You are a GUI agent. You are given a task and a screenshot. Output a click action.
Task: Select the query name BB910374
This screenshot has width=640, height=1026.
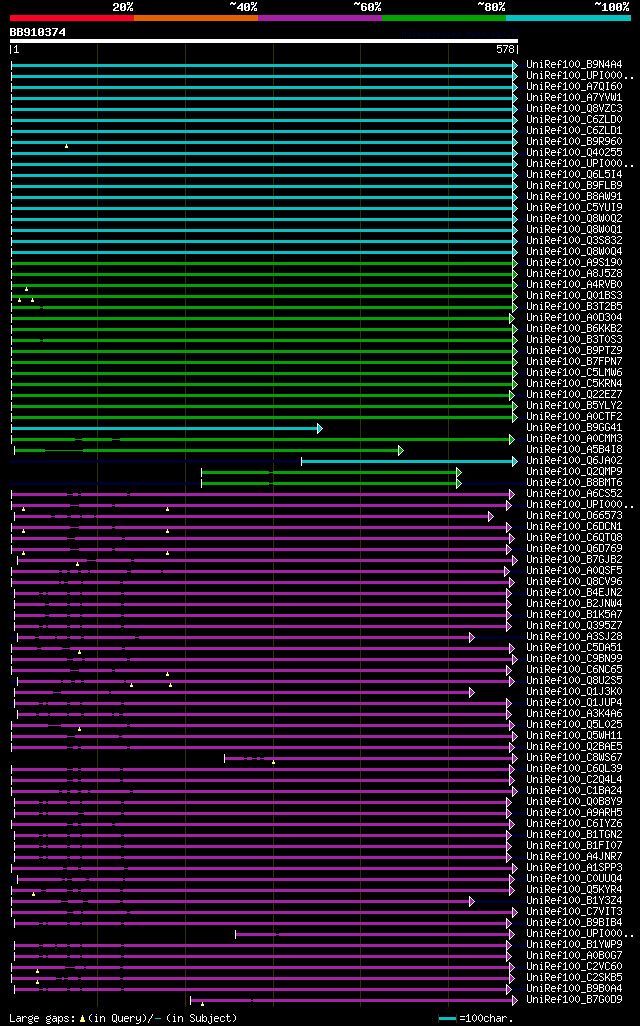pos(37,32)
